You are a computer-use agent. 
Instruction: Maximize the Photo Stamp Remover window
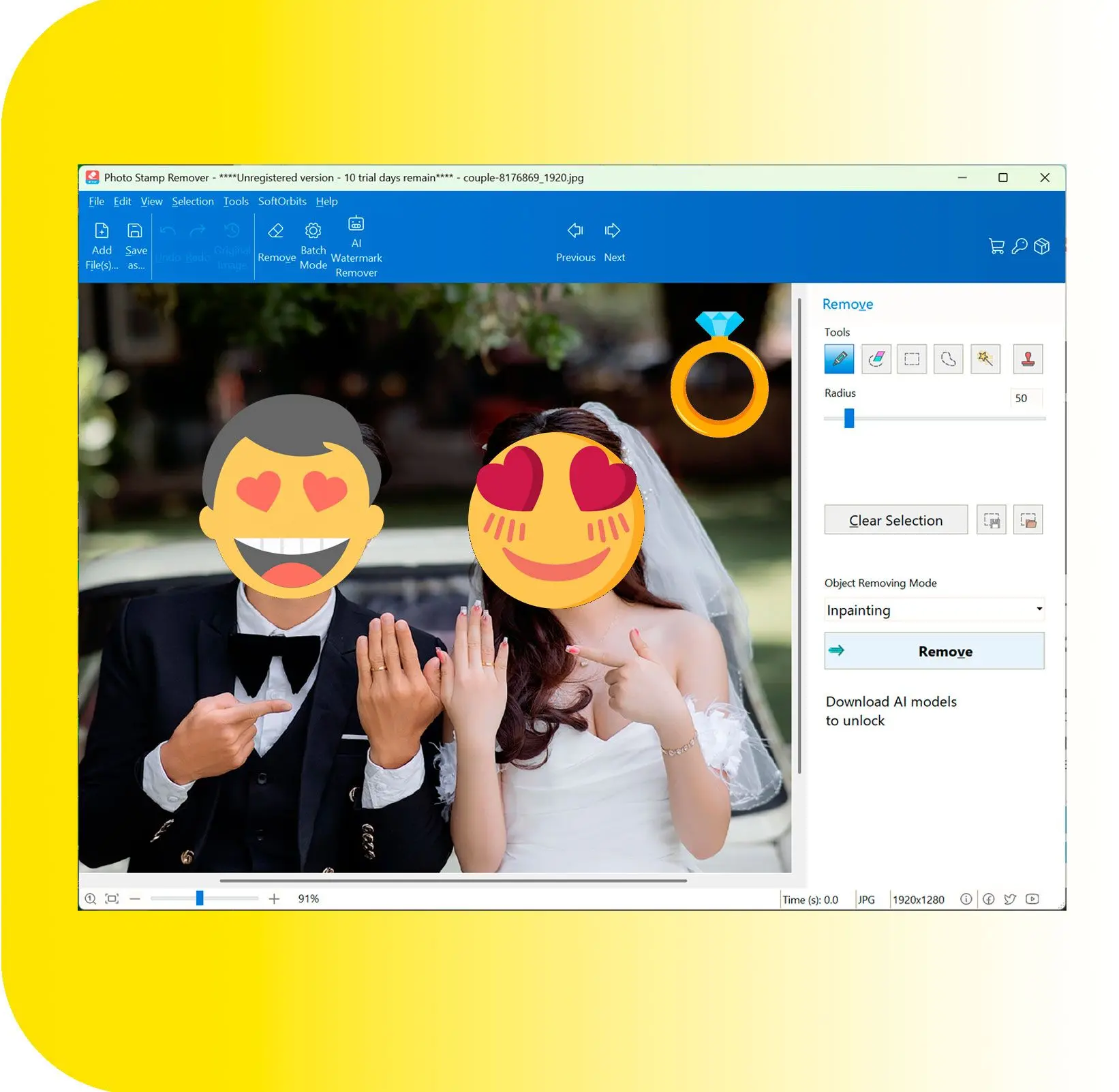tap(1003, 178)
